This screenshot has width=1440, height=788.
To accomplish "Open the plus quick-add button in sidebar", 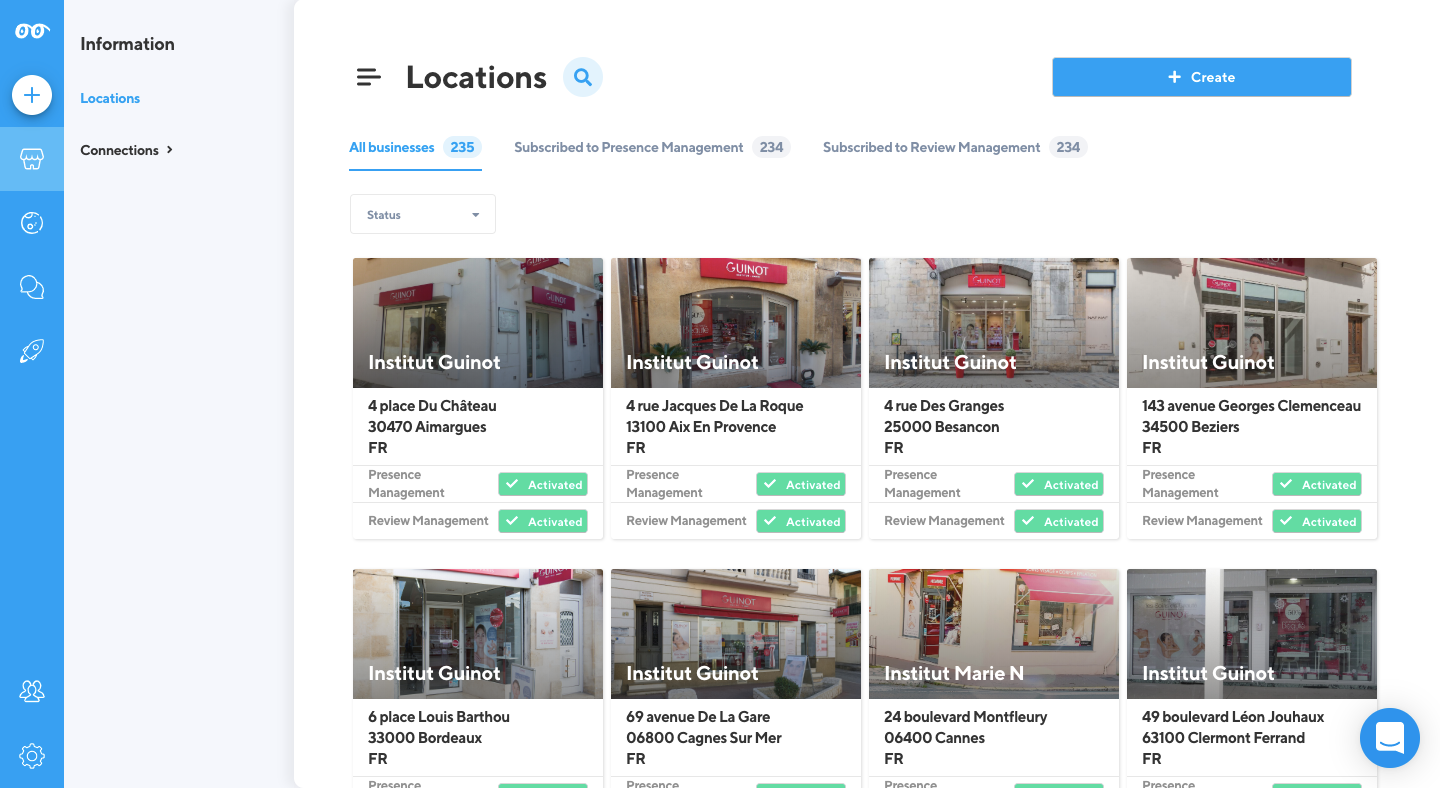I will pos(32,95).
